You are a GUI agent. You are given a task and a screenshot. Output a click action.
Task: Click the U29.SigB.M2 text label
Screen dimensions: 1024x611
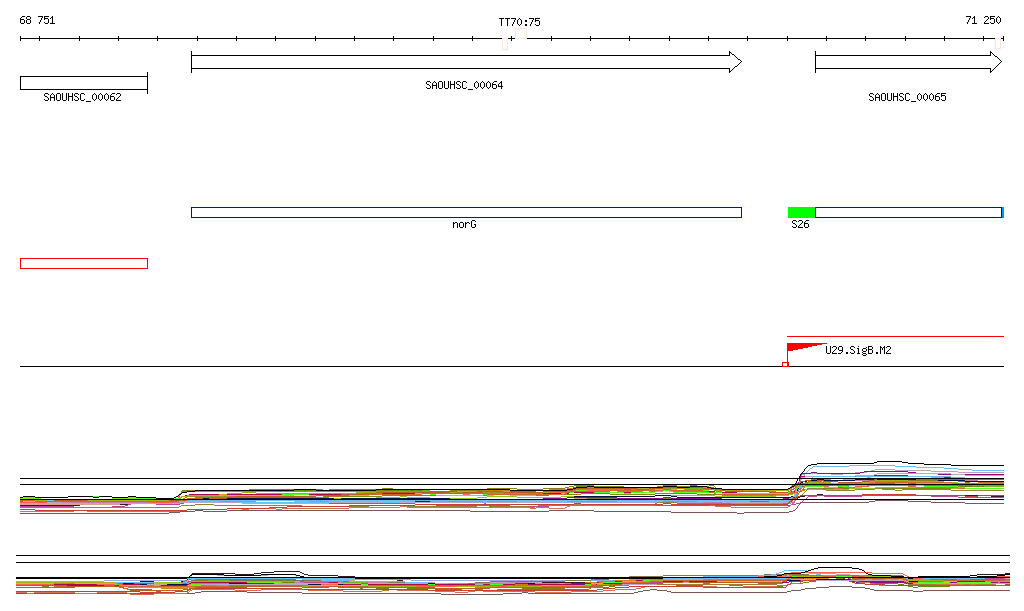[858, 350]
